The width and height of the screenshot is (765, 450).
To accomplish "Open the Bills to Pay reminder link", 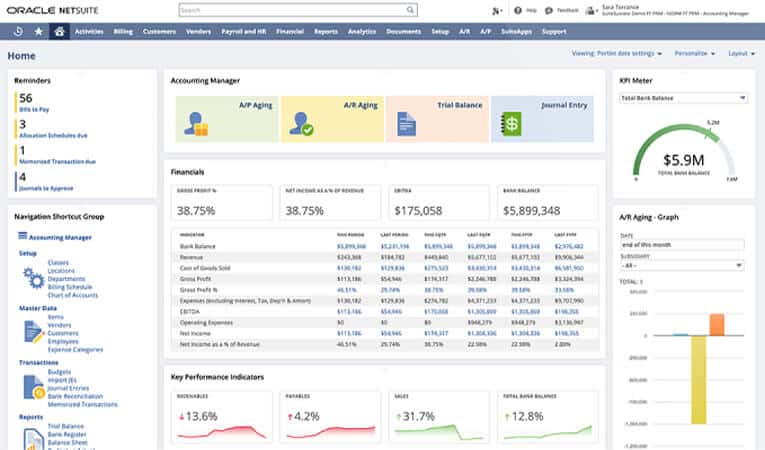I will (x=34, y=109).
